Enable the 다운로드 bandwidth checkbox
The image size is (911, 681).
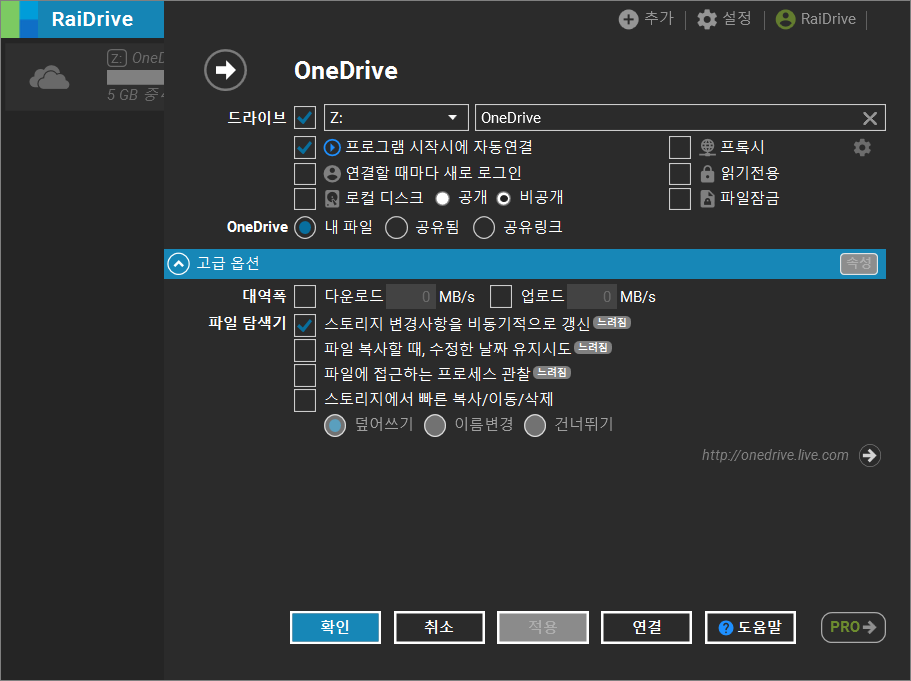[x=305, y=296]
